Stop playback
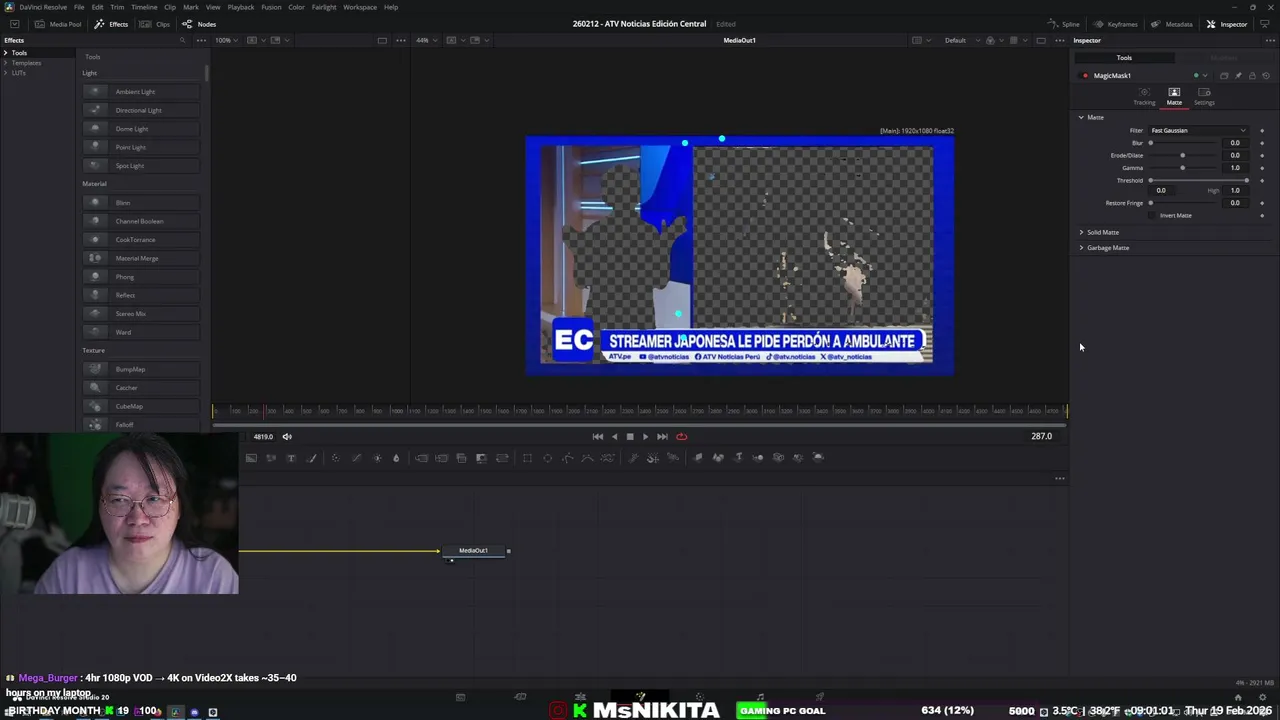Screen dimensions: 1280x720 tap(630, 436)
